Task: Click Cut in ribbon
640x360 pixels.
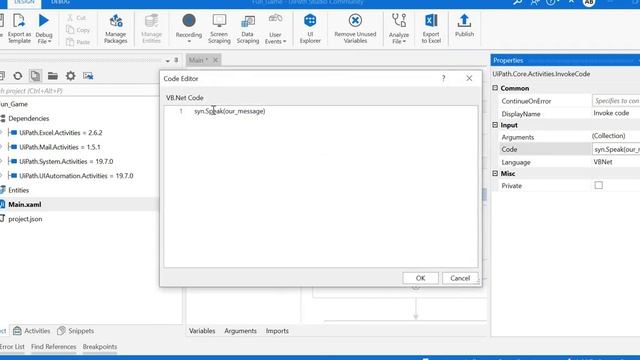Action: 77,18
